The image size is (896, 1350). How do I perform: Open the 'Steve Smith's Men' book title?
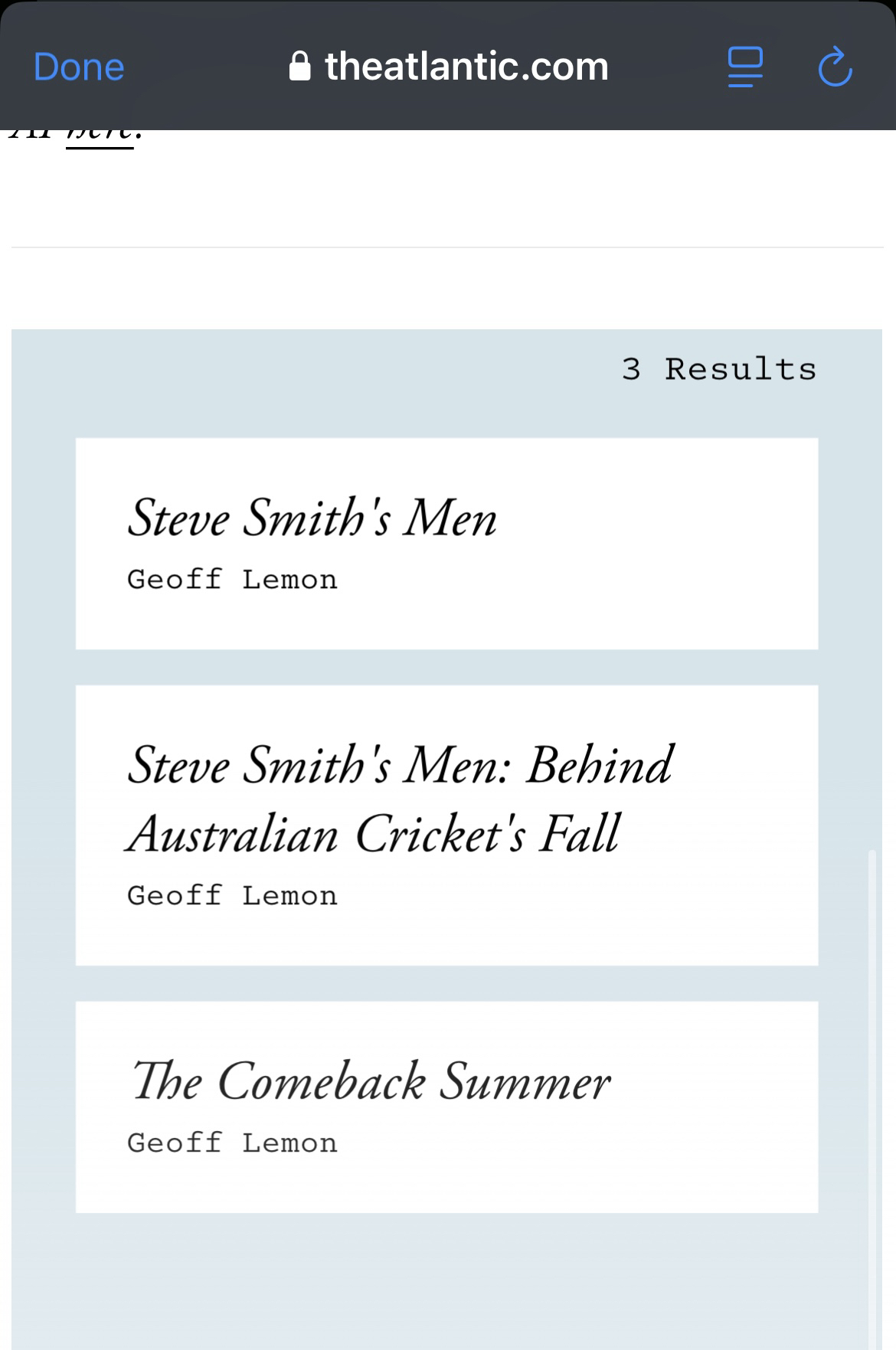pyautogui.click(x=312, y=518)
